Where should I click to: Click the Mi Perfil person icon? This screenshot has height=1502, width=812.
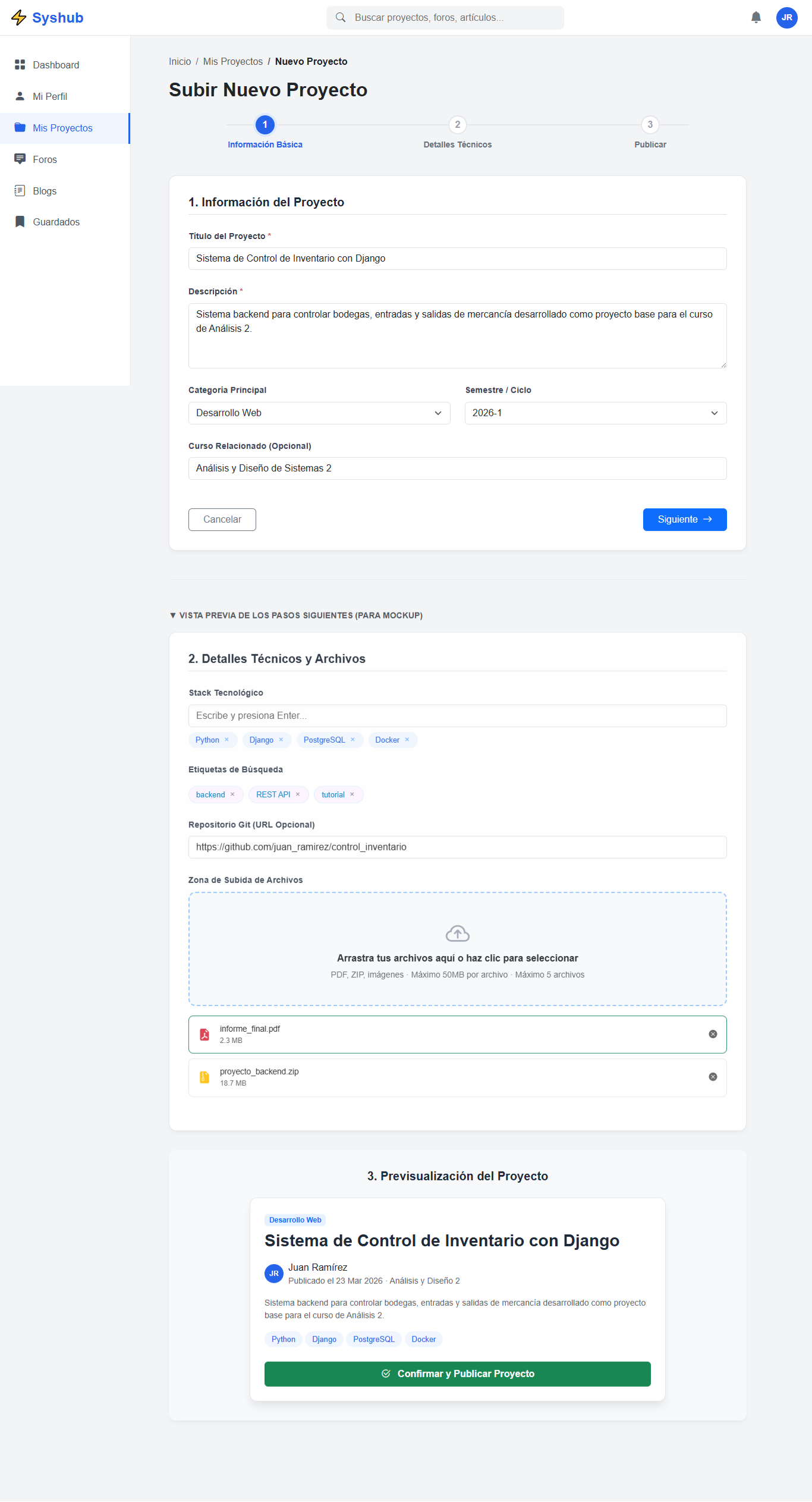(x=20, y=96)
